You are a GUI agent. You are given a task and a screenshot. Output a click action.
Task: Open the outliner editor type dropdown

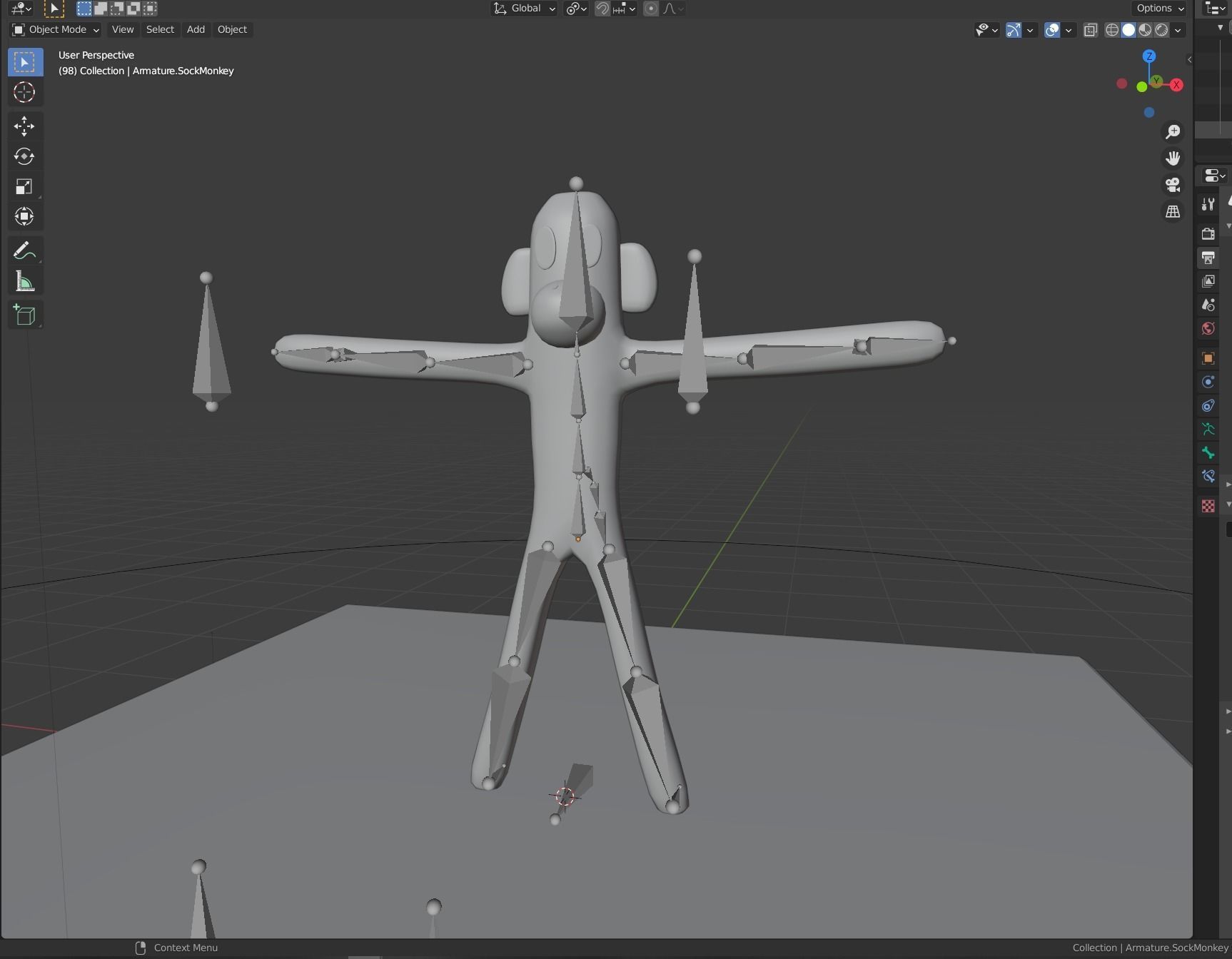(x=1215, y=9)
